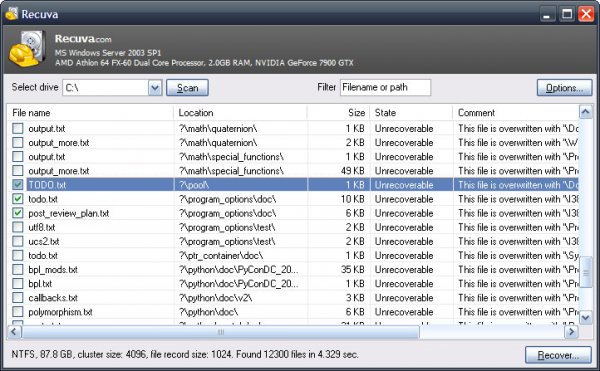This screenshot has height=371, width=600.
Task: Click the Recuva hard hat drive logo
Action: [27, 49]
